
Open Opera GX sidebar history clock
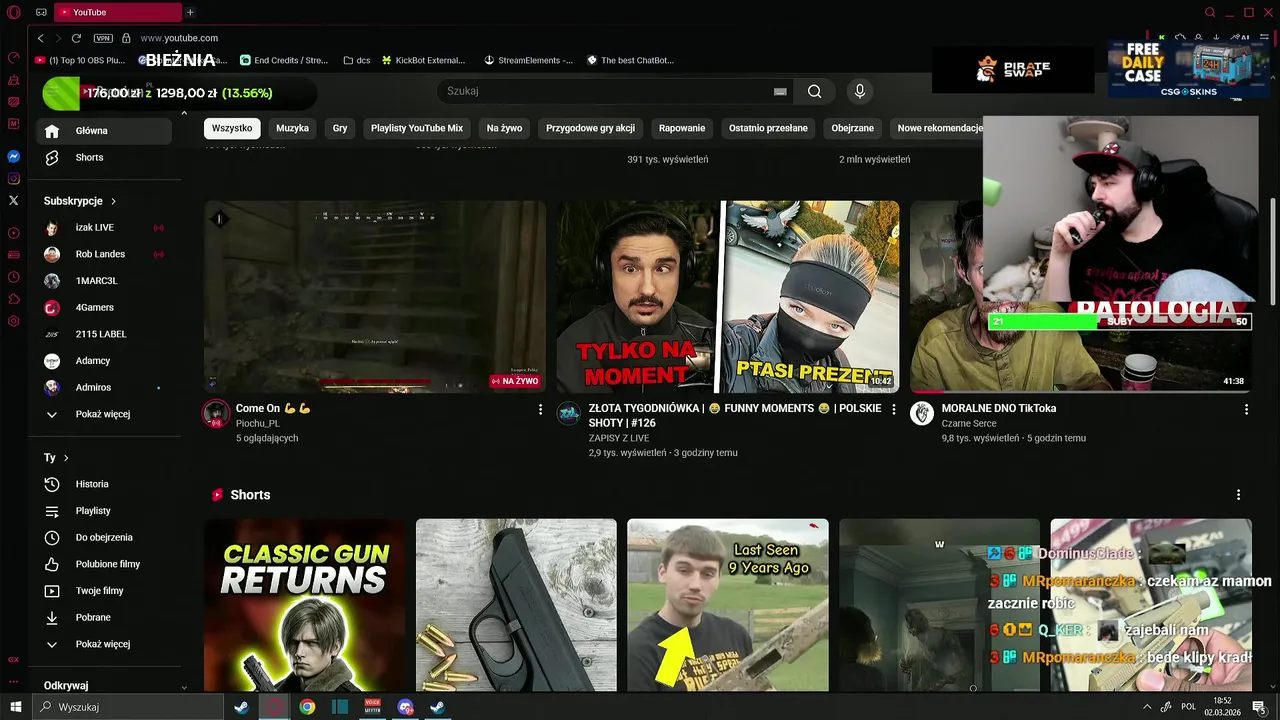(14, 278)
